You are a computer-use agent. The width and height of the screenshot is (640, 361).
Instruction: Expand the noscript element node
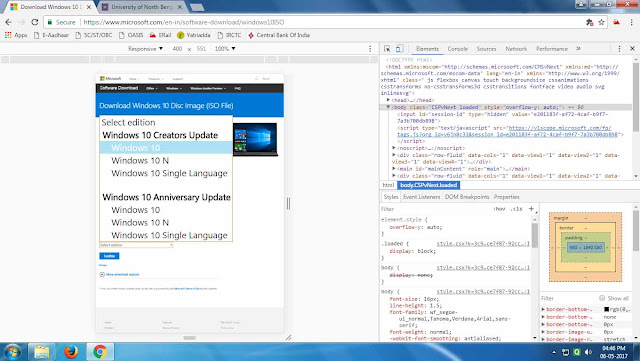point(394,148)
